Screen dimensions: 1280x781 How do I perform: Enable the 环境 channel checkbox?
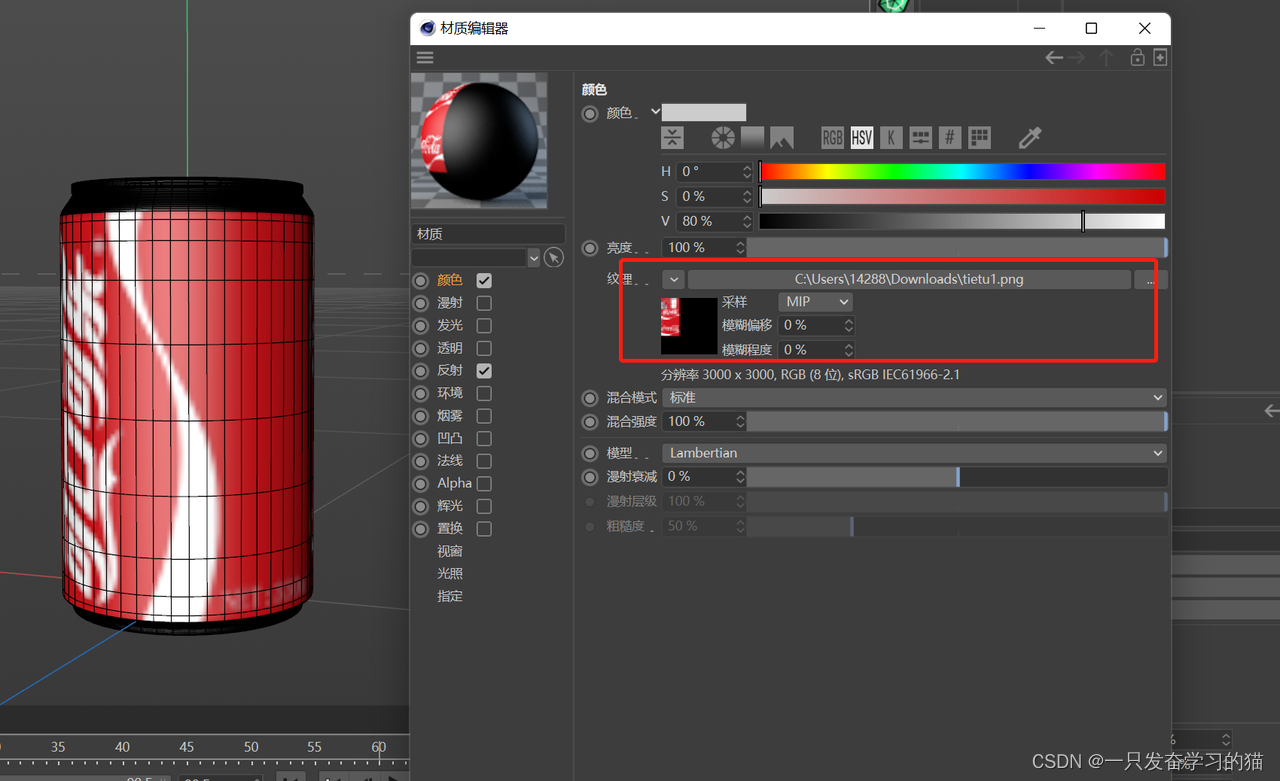click(484, 393)
